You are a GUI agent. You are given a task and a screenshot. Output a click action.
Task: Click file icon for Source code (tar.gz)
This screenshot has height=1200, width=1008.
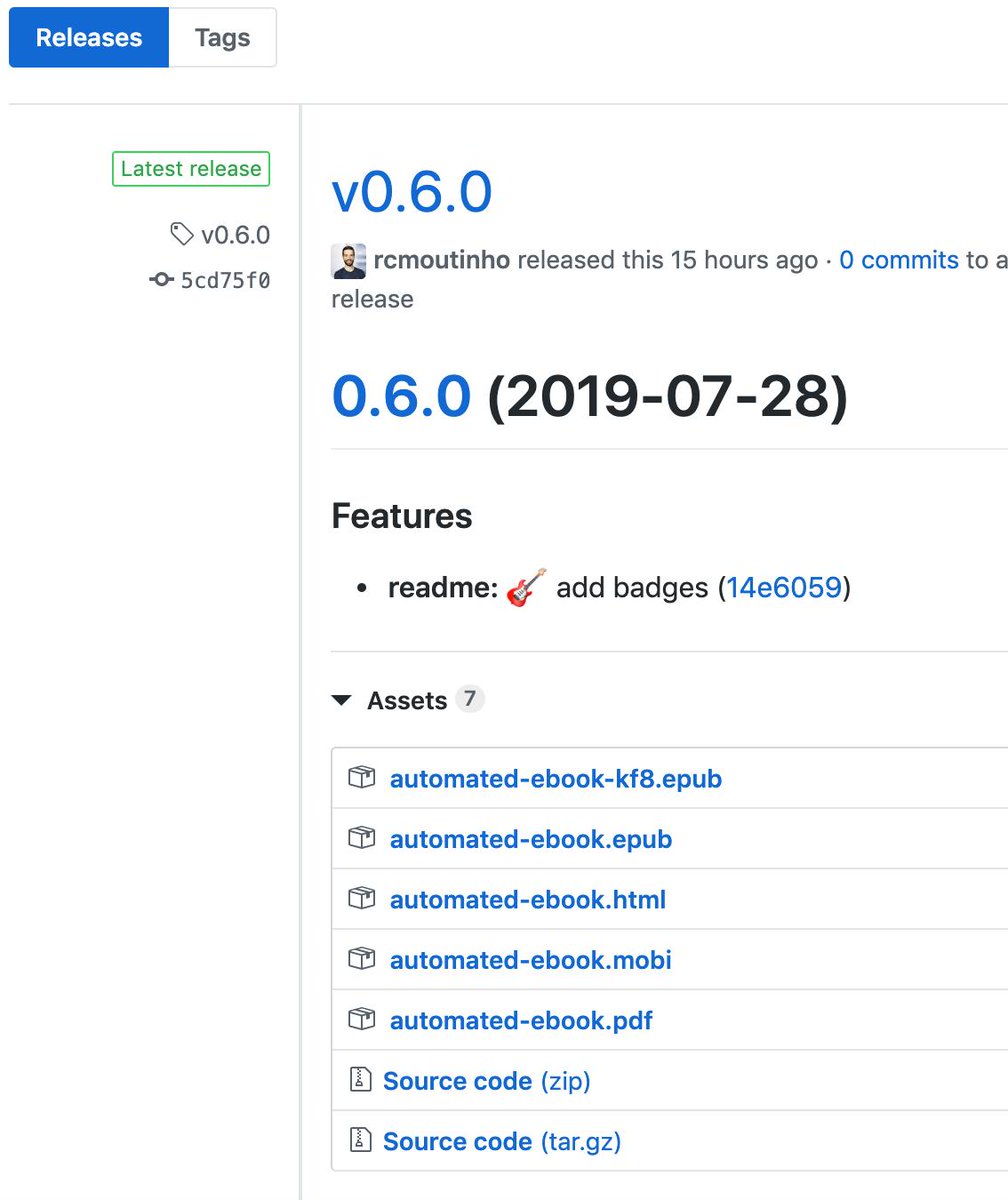360,1140
